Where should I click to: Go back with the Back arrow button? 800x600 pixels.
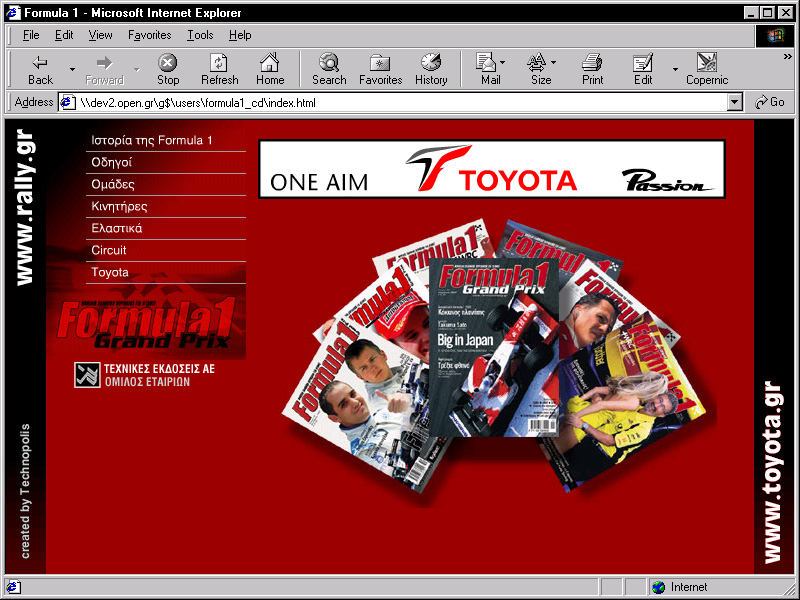click(x=40, y=69)
